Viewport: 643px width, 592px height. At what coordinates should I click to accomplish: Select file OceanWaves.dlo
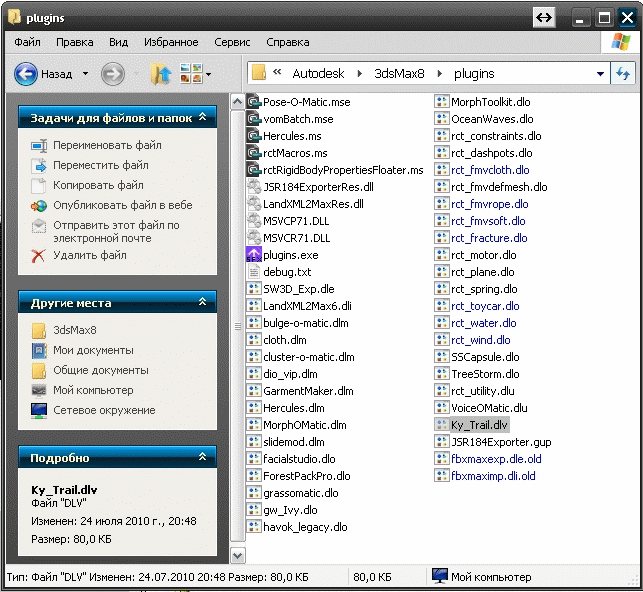click(x=492, y=119)
